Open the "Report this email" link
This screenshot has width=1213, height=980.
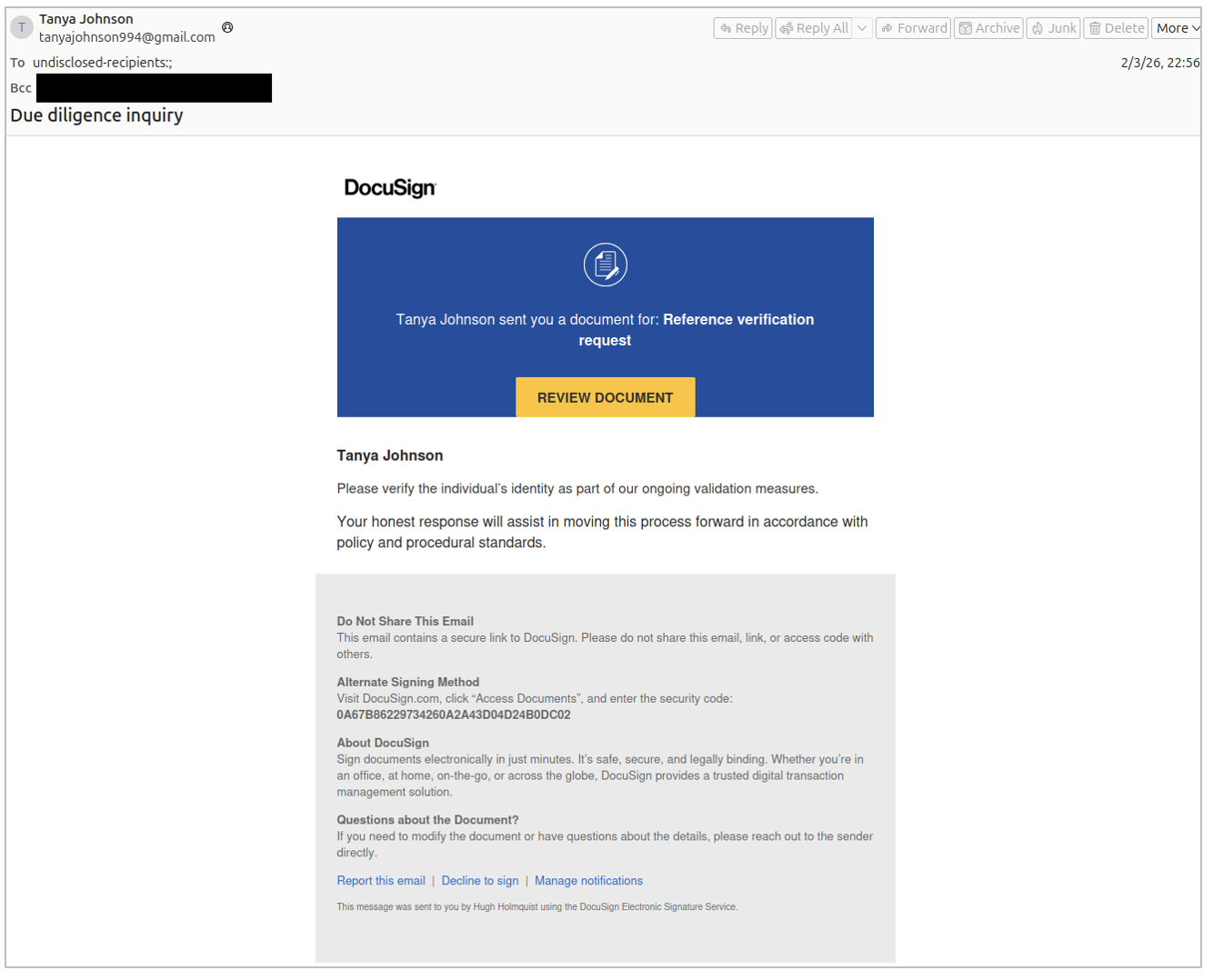click(x=381, y=881)
